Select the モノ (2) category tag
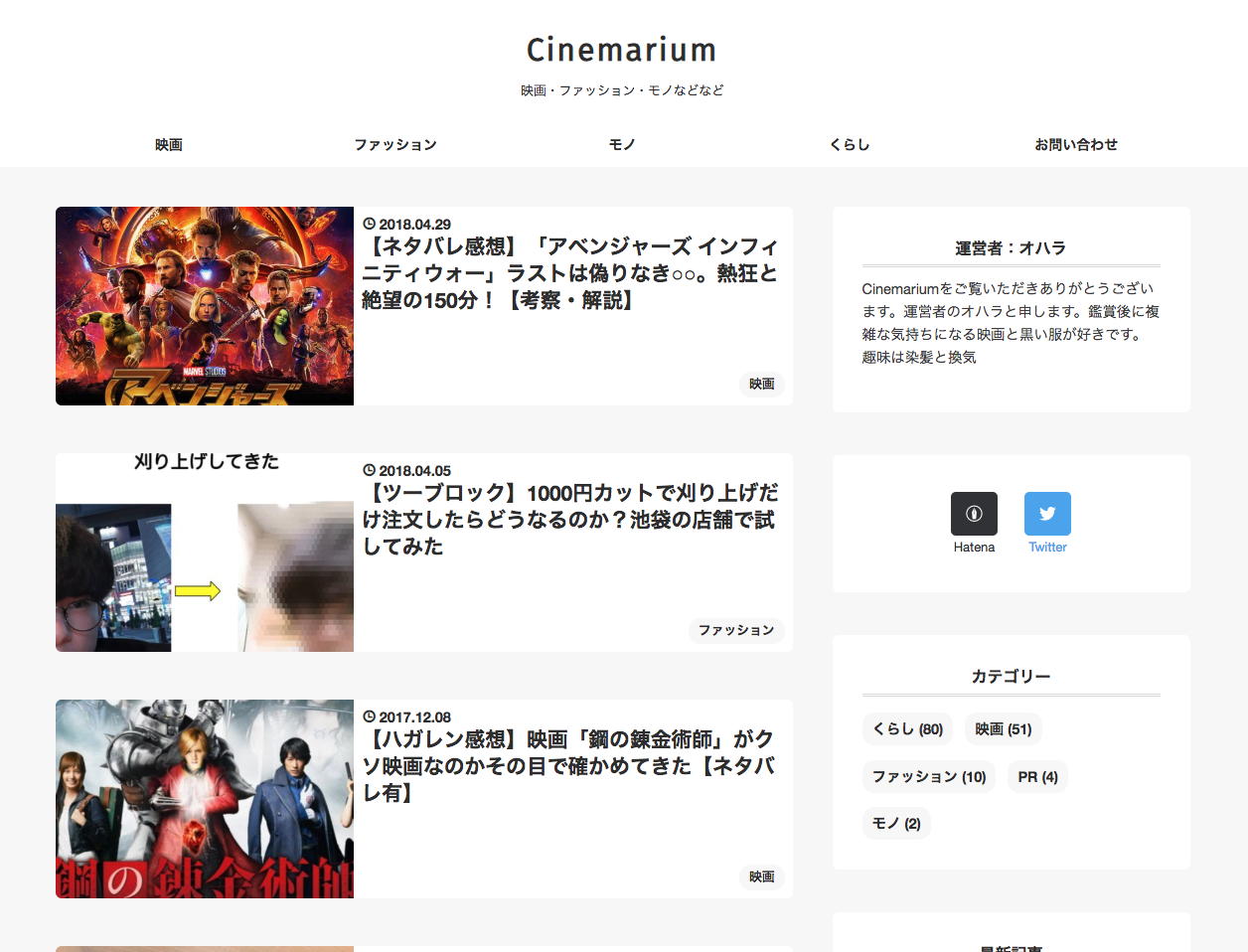Viewport: 1248px width, 952px height. coord(896,823)
